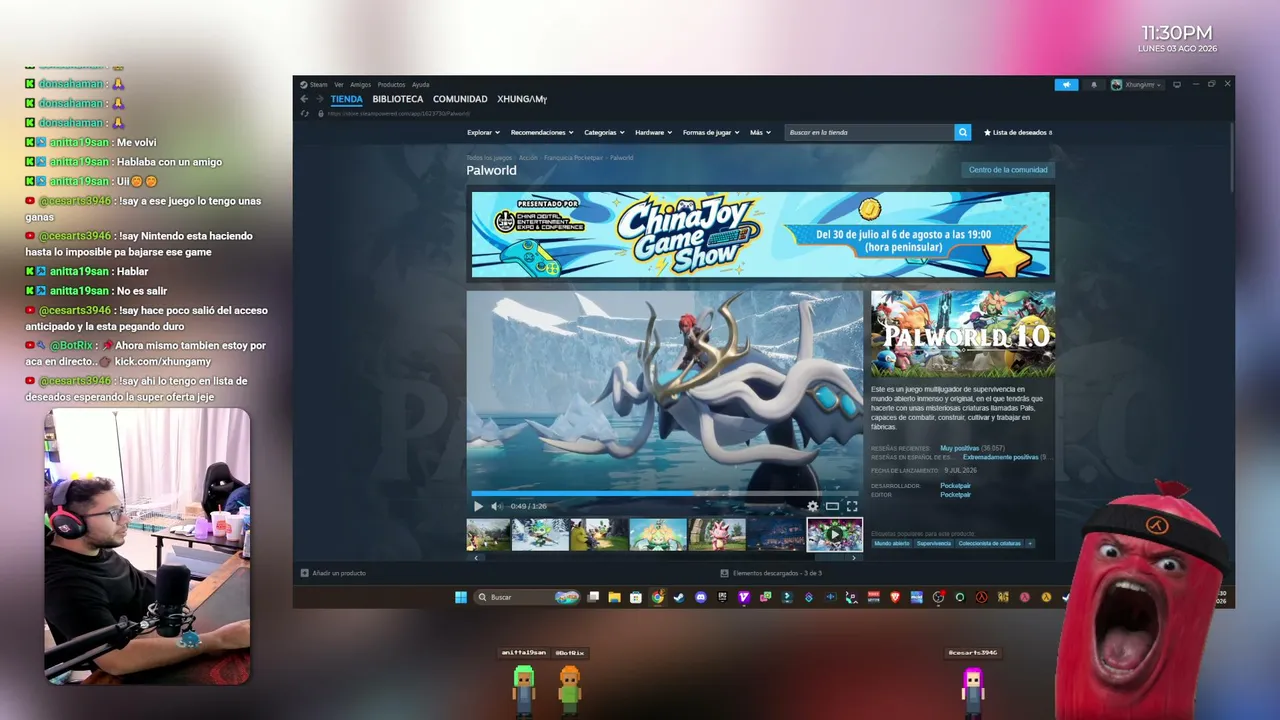Toggle theater mode on the trailer player
This screenshot has height=720, width=1280.
(x=832, y=506)
